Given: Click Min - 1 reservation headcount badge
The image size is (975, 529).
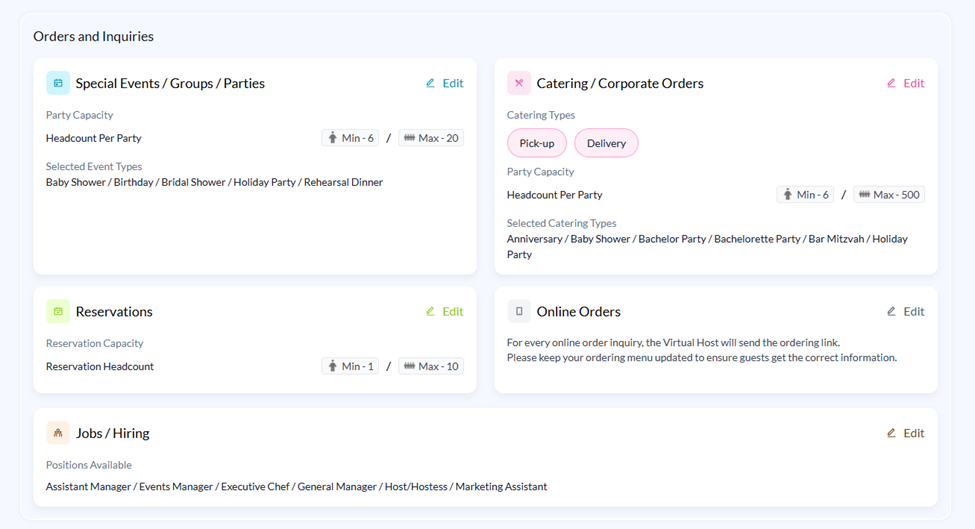Looking at the screenshot, I should click(350, 366).
